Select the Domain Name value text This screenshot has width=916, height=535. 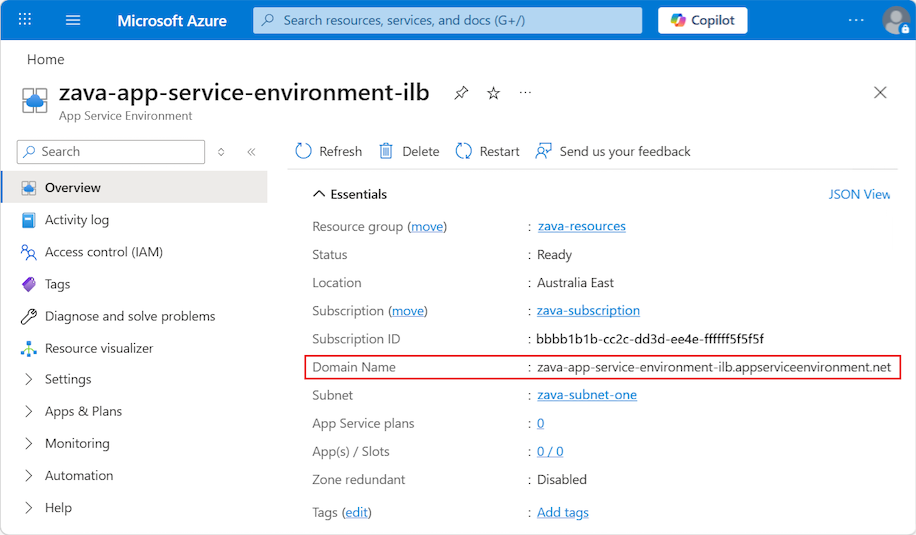714,367
